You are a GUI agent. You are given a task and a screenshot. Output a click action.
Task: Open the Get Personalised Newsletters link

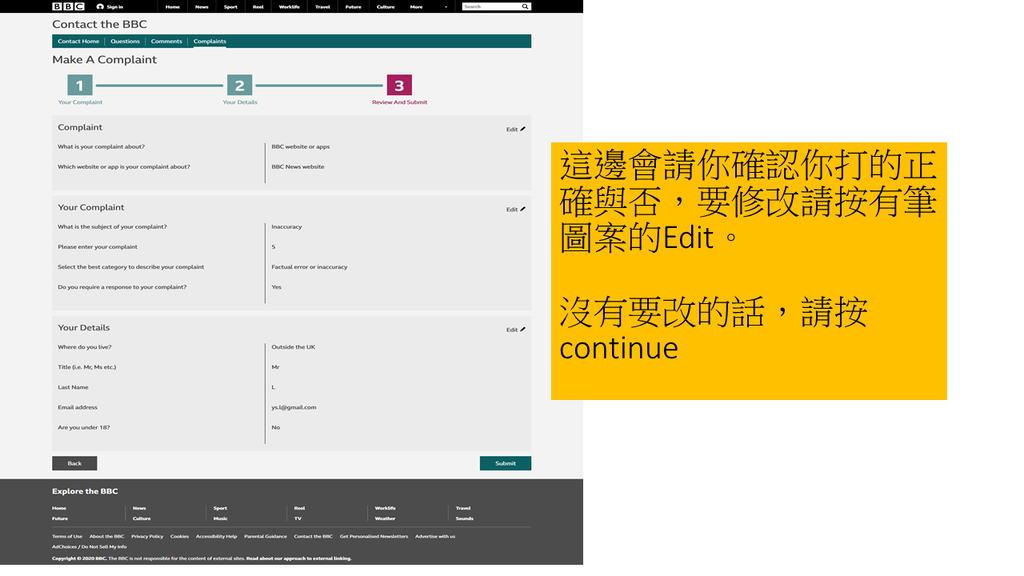374,537
